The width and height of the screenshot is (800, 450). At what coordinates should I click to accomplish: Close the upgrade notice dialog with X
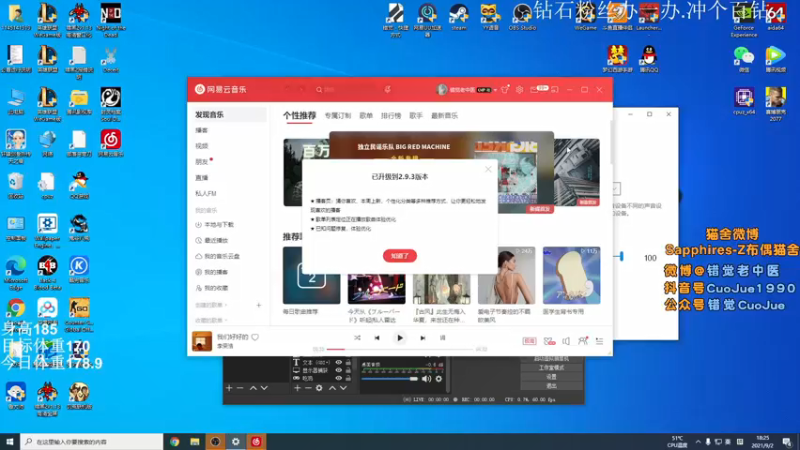click(488, 169)
